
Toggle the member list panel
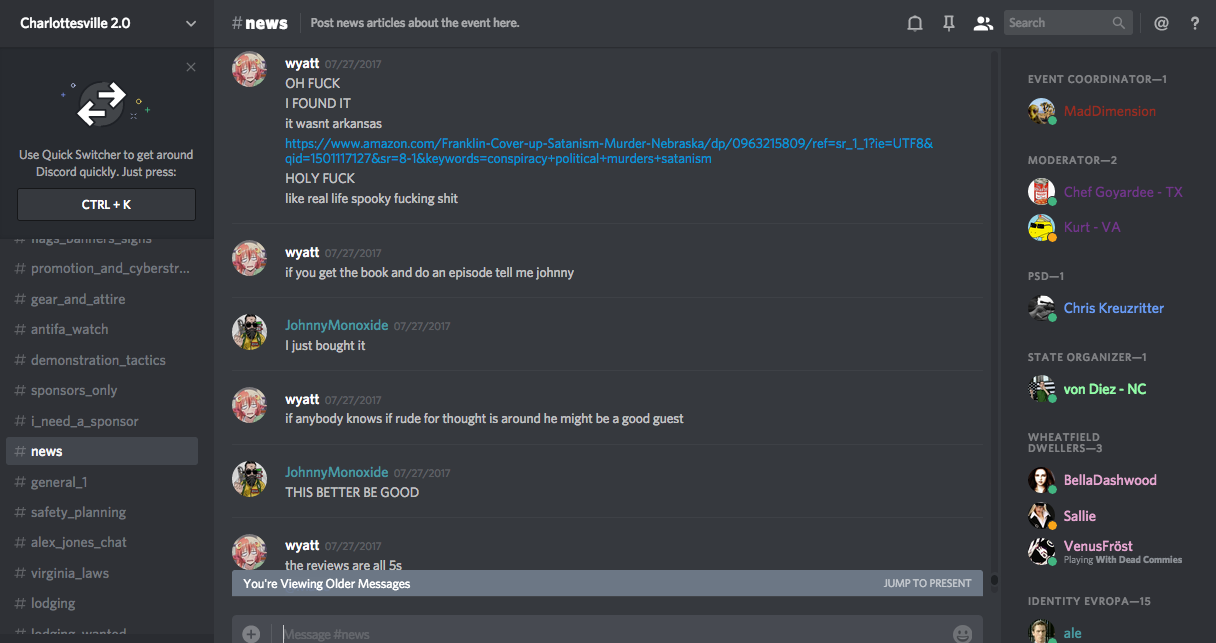coord(983,23)
